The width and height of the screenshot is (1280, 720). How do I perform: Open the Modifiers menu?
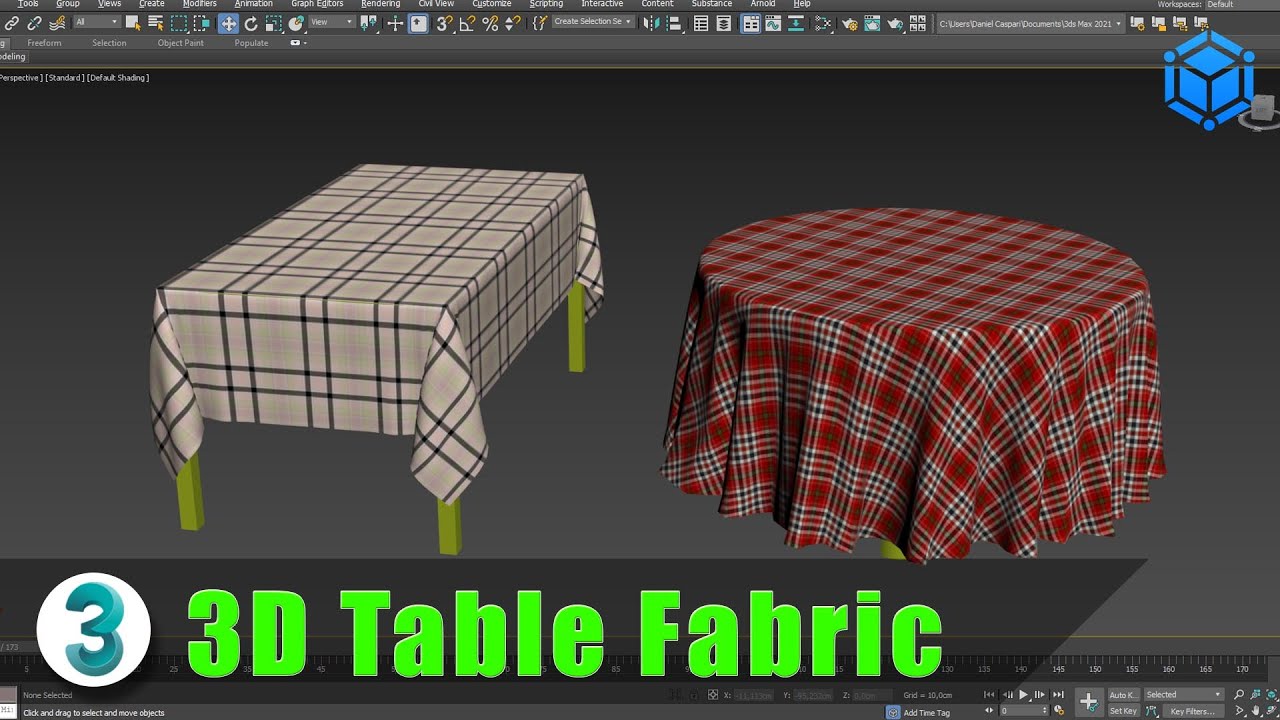pyautogui.click(x=199, y=4)
